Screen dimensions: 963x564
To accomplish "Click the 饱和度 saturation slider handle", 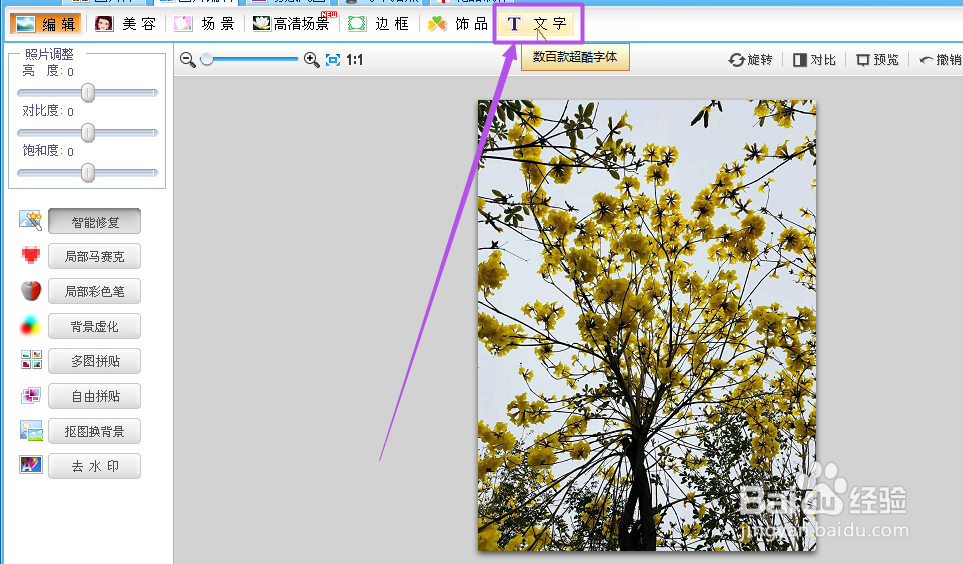I will (88, 173).
